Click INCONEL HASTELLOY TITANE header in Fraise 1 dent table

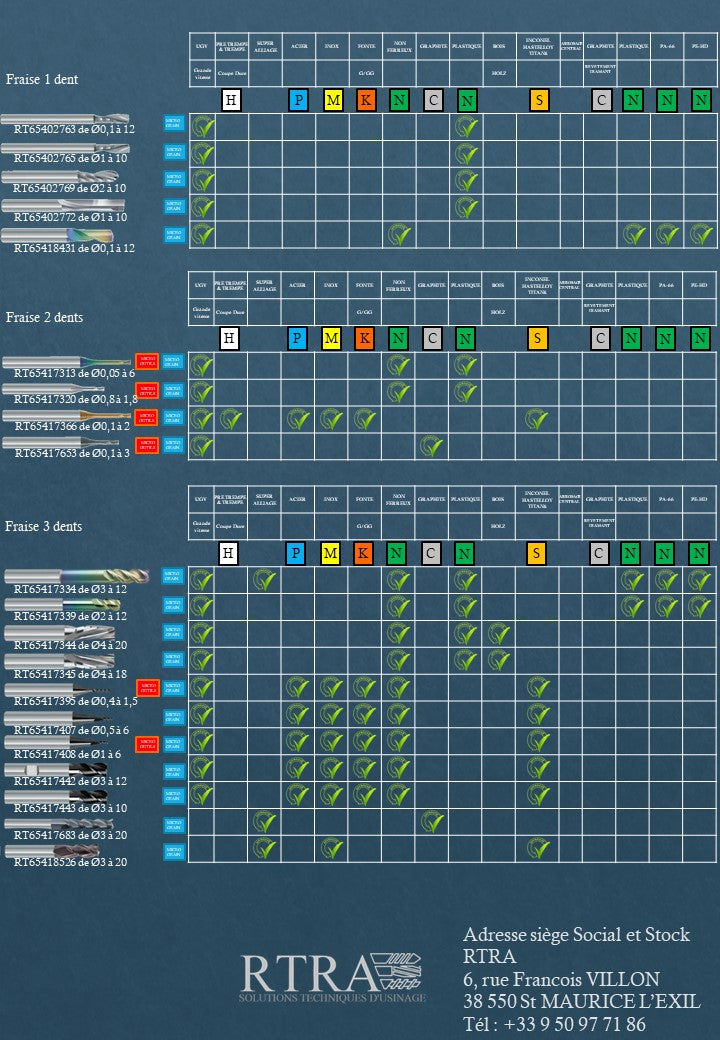coord(538,46)
